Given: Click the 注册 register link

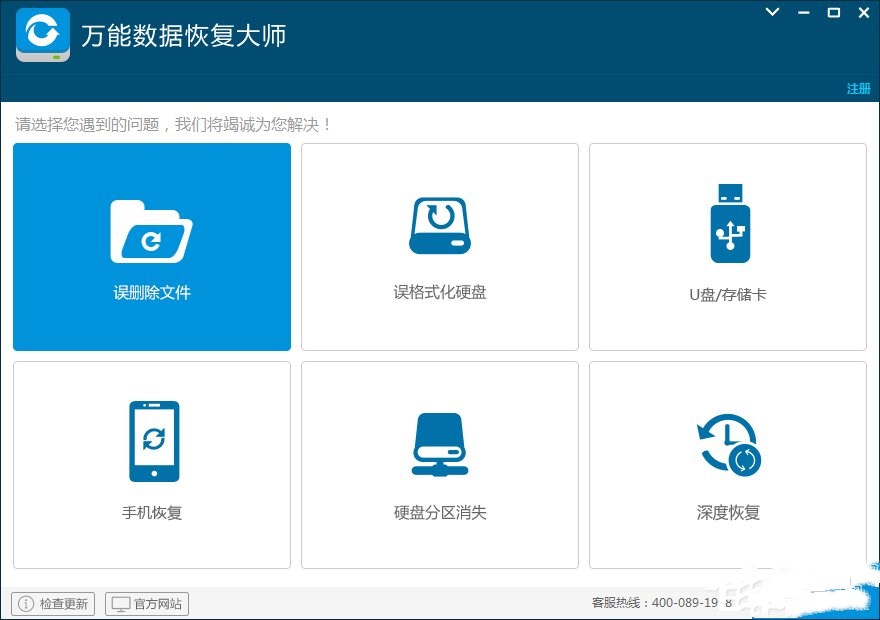Looking at the screenshot, I should click(x=858, y=89).
